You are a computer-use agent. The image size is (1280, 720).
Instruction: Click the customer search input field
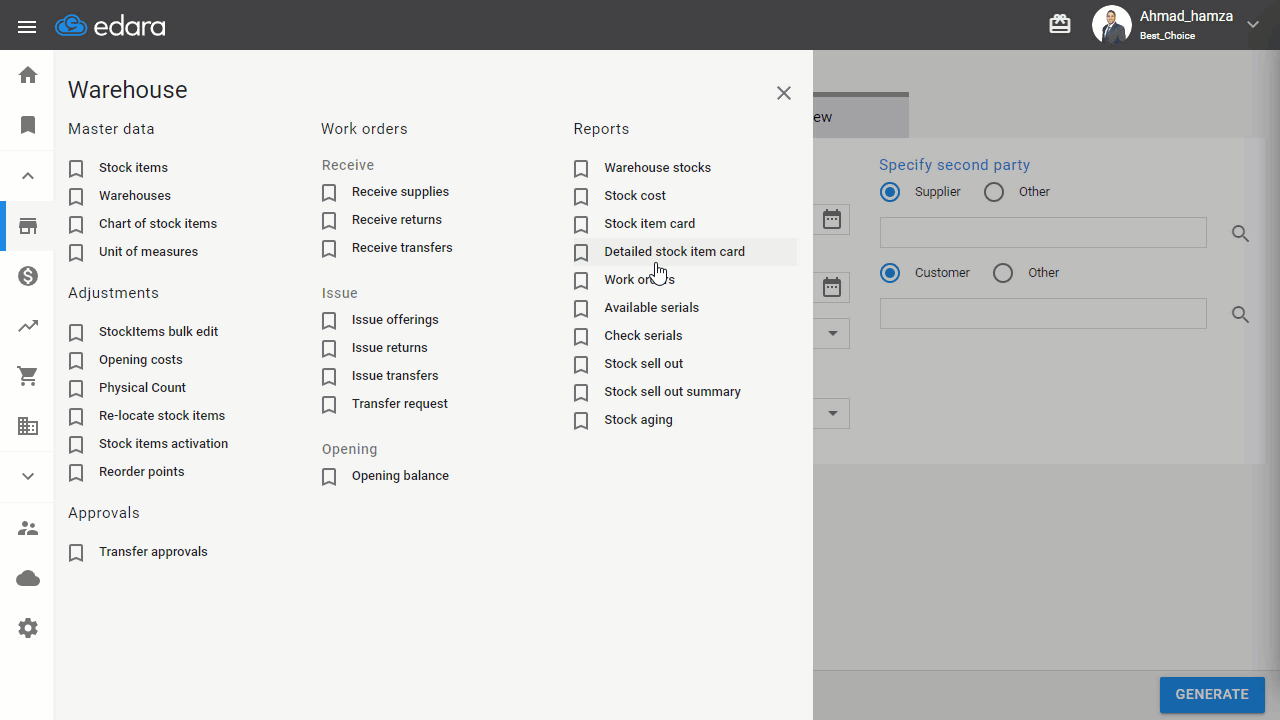click(1043, 314)
